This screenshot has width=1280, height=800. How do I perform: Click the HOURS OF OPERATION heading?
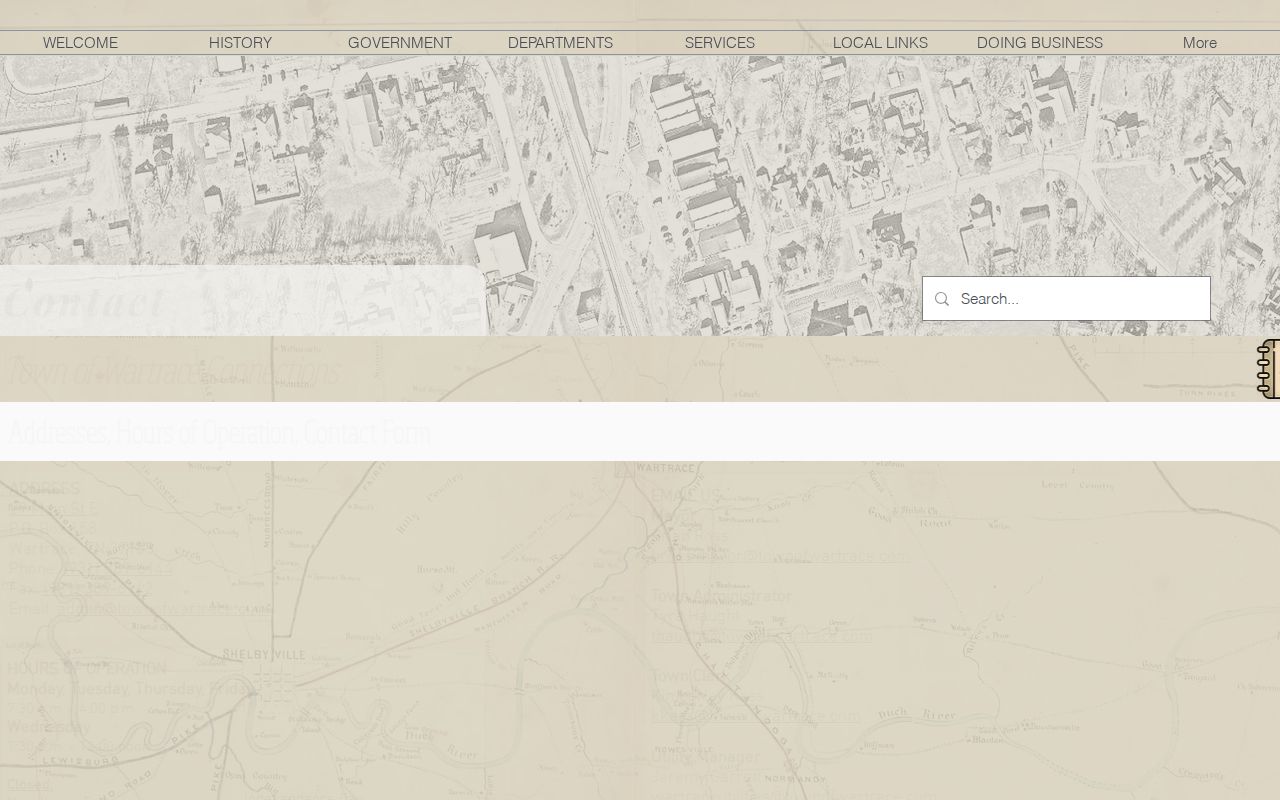(x=87, y=668)
